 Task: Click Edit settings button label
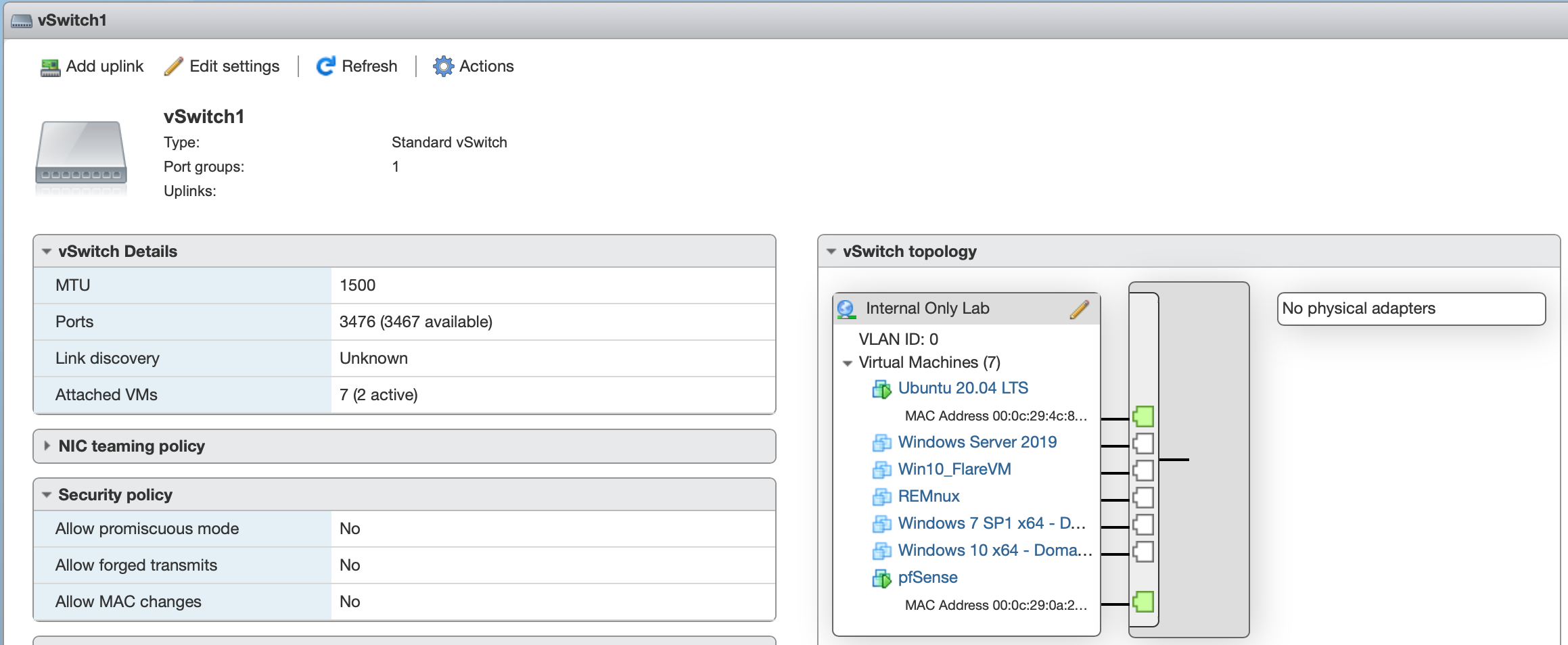tap(235, 66)
